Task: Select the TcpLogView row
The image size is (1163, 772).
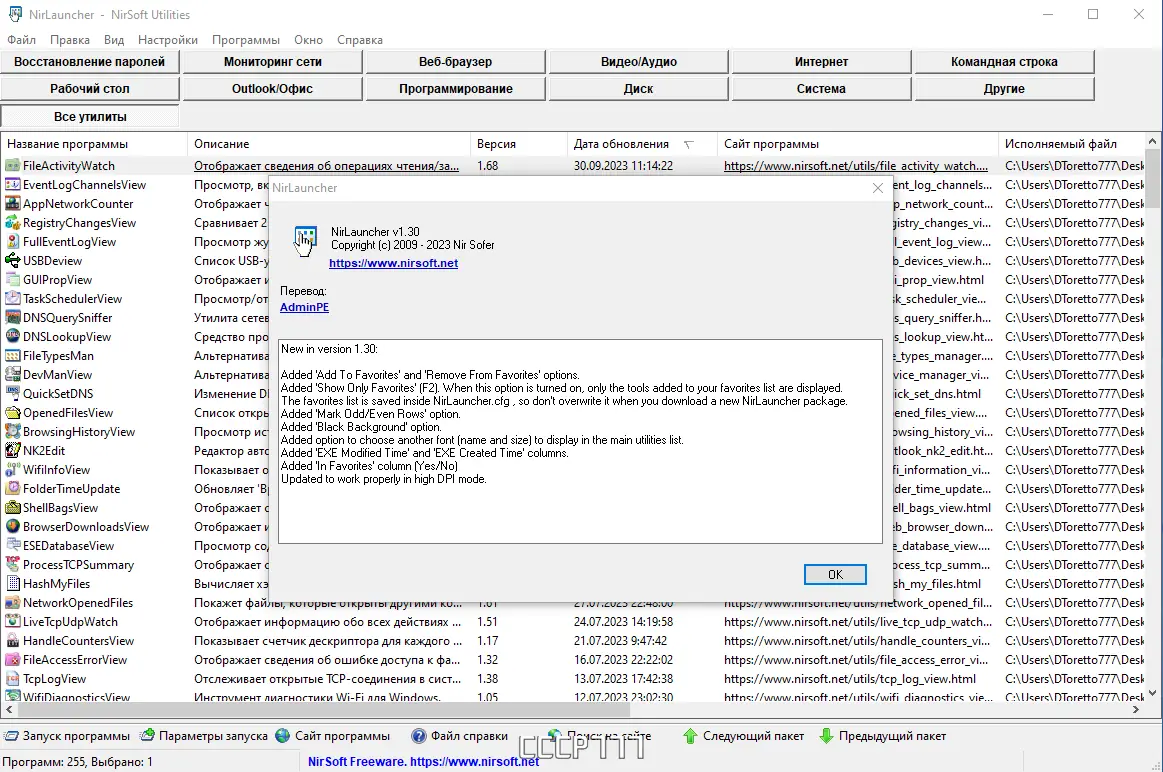Action: pyautogui.click(x=573, y=679)
